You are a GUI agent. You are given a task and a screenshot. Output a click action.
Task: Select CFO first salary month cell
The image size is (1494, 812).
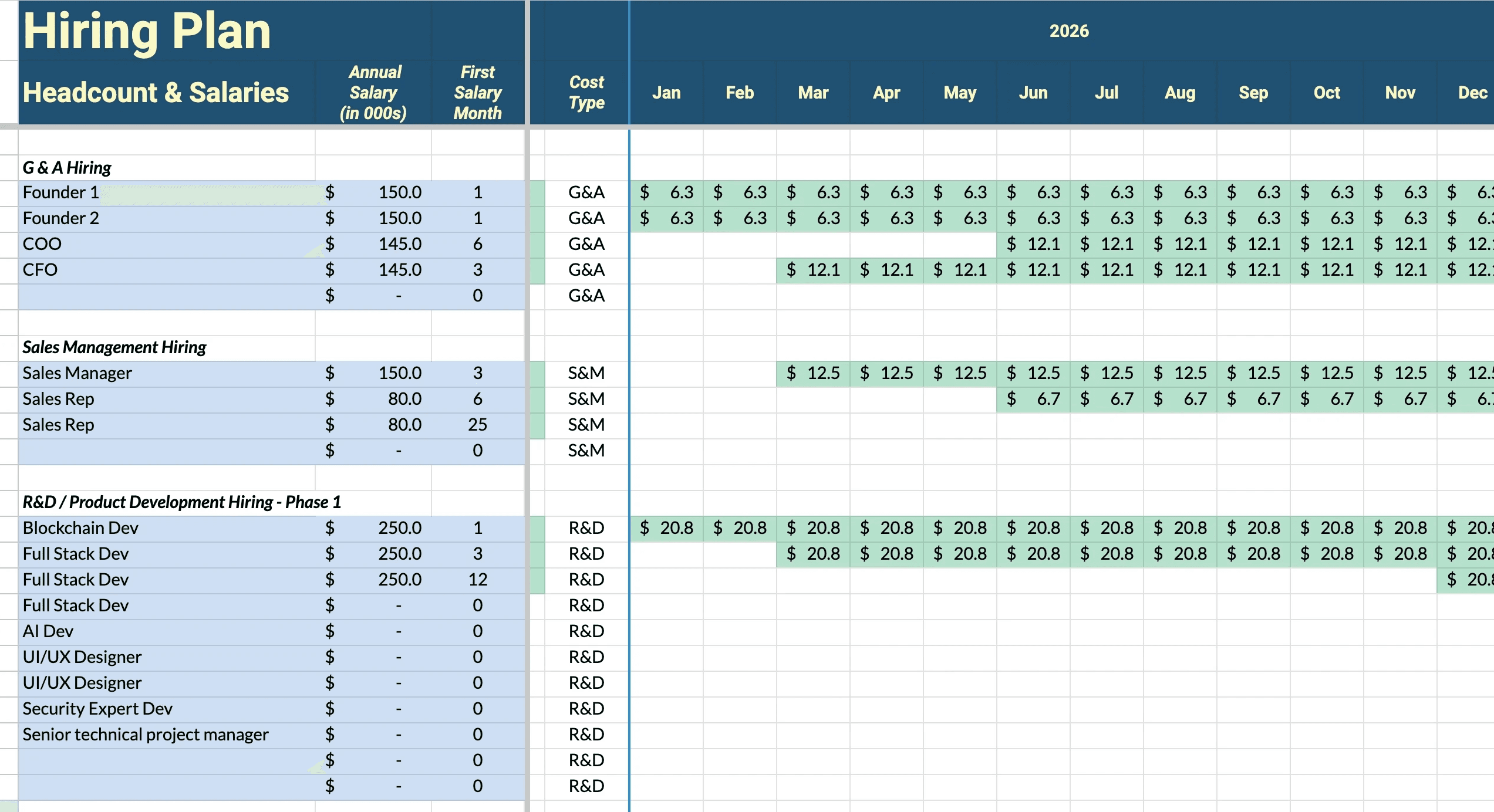click(477, 270)
